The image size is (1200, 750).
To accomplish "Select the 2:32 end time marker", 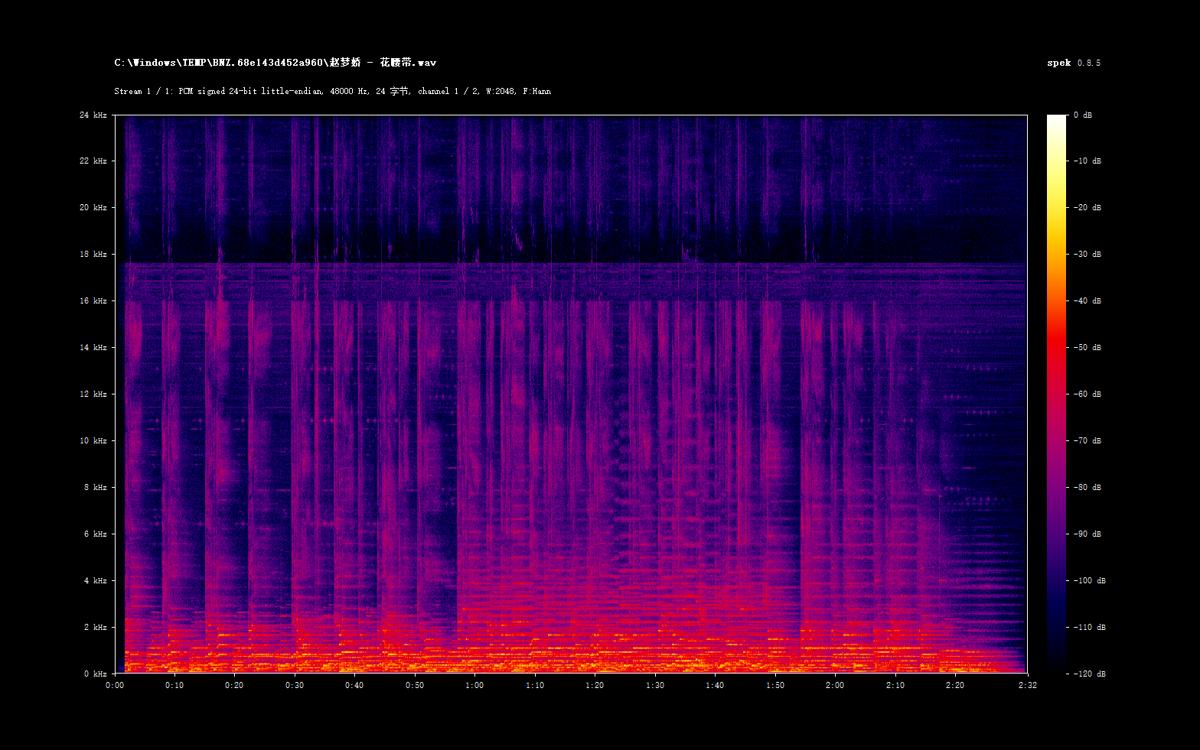I will pos(1027,686).
